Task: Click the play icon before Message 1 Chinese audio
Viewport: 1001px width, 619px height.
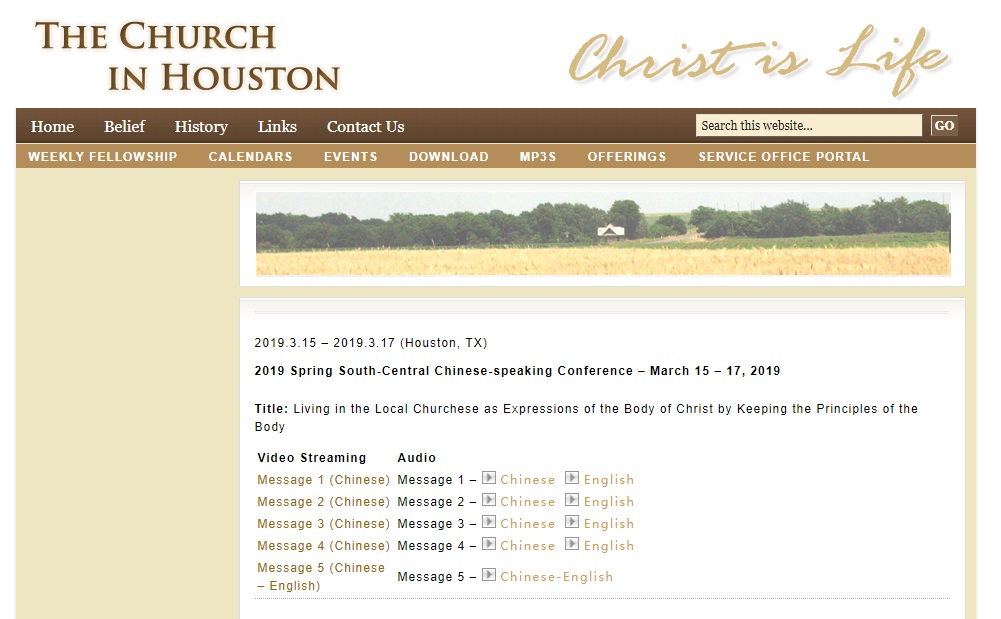Action: pos(489,478)
